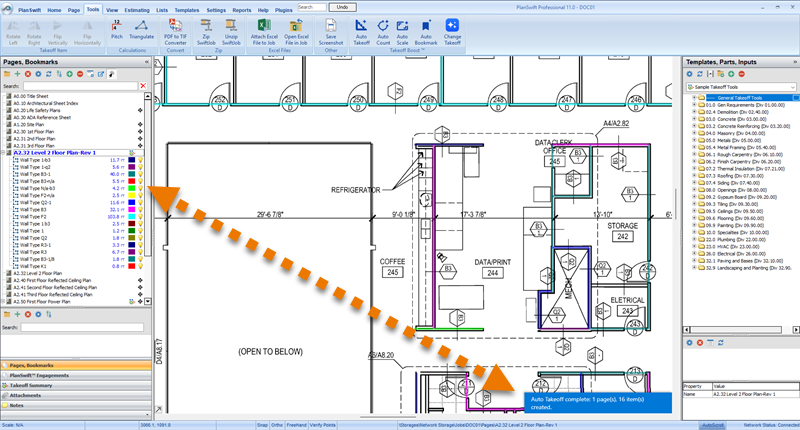Toggle Ortho mode in status bar

tap(277, 425)
